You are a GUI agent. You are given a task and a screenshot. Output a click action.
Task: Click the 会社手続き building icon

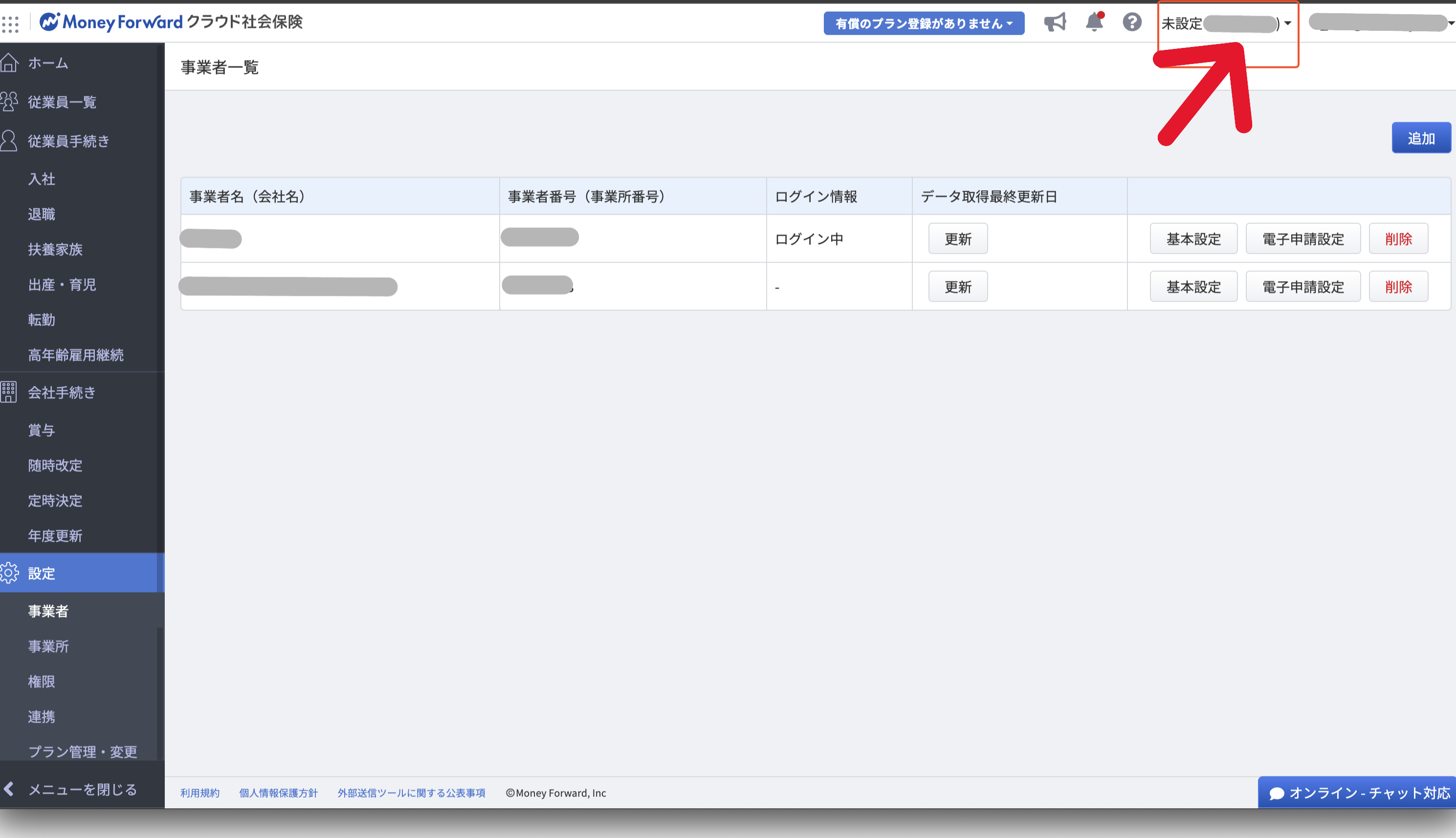(9, 392)
